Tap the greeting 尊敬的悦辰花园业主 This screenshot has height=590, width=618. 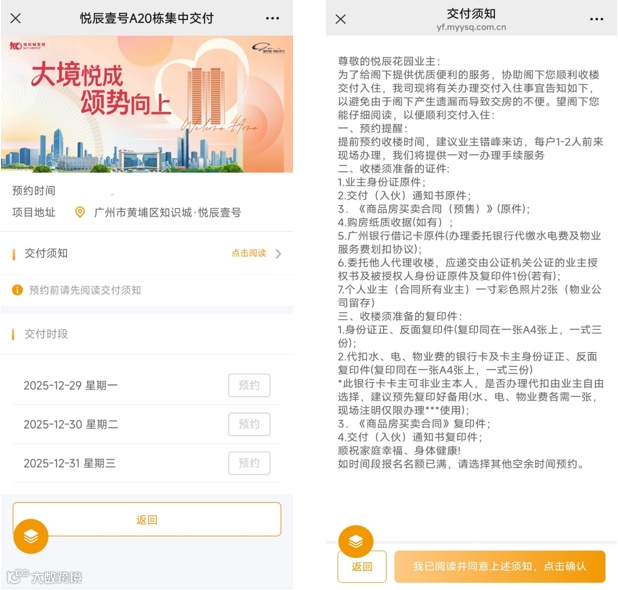click(x=389, y=61)
